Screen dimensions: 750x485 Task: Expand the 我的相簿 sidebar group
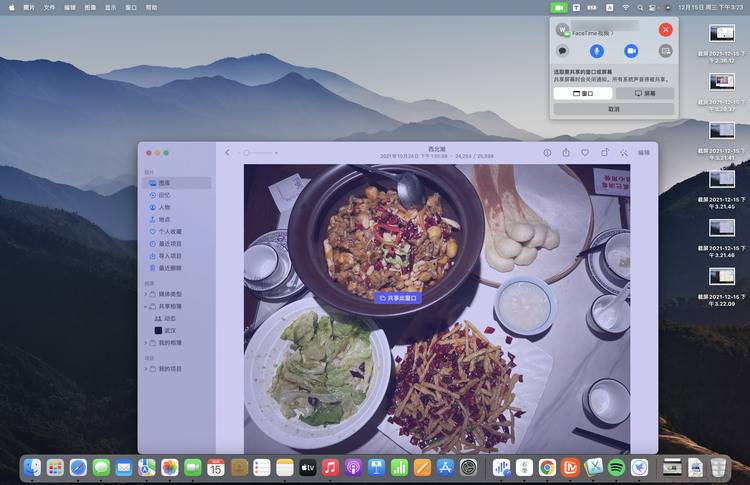[146, 343]
